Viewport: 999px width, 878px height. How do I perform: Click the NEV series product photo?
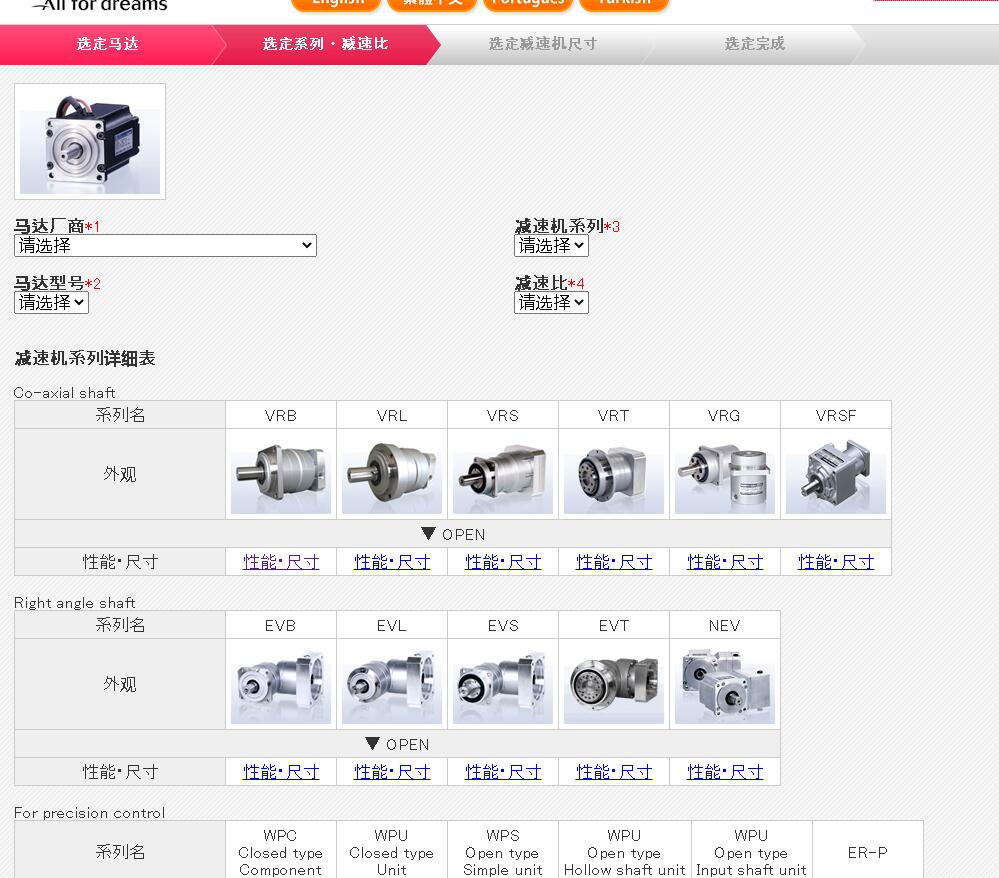[724, 683]
